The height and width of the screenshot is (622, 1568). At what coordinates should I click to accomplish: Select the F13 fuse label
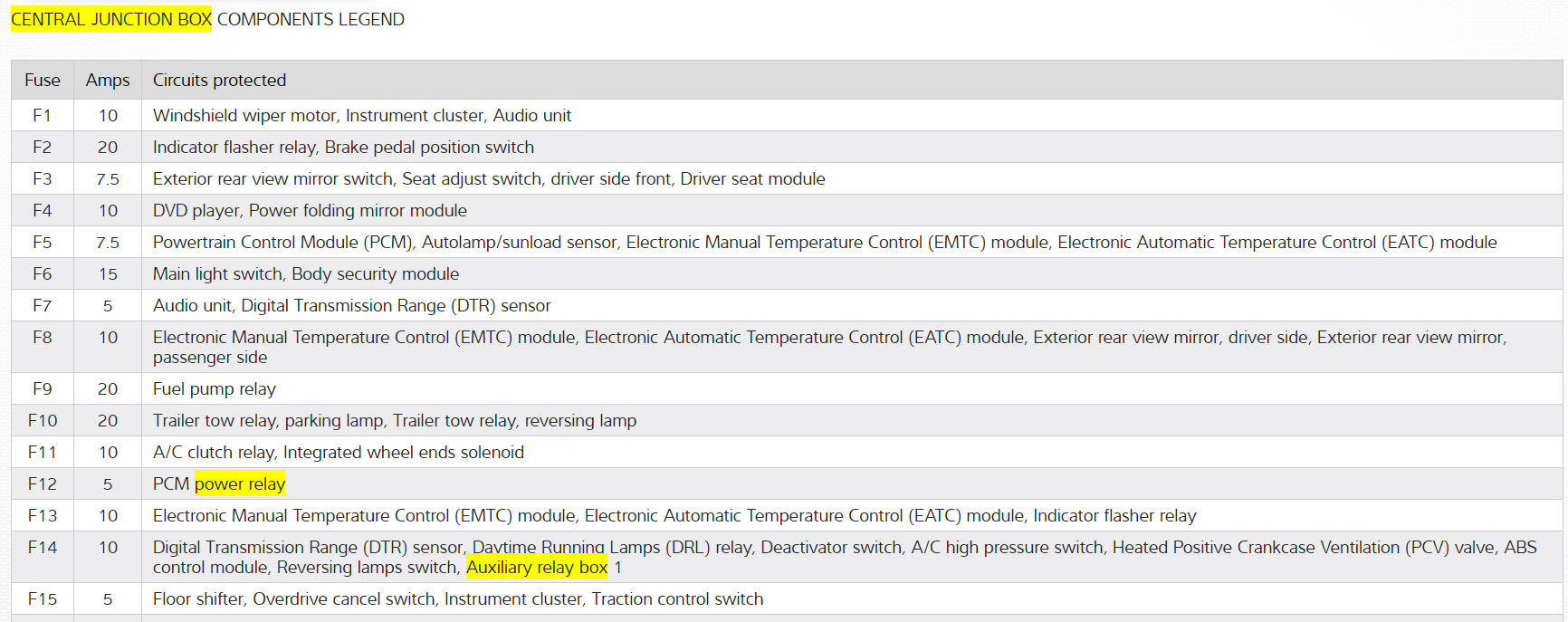pyautogui.click(x=42, y=515)
